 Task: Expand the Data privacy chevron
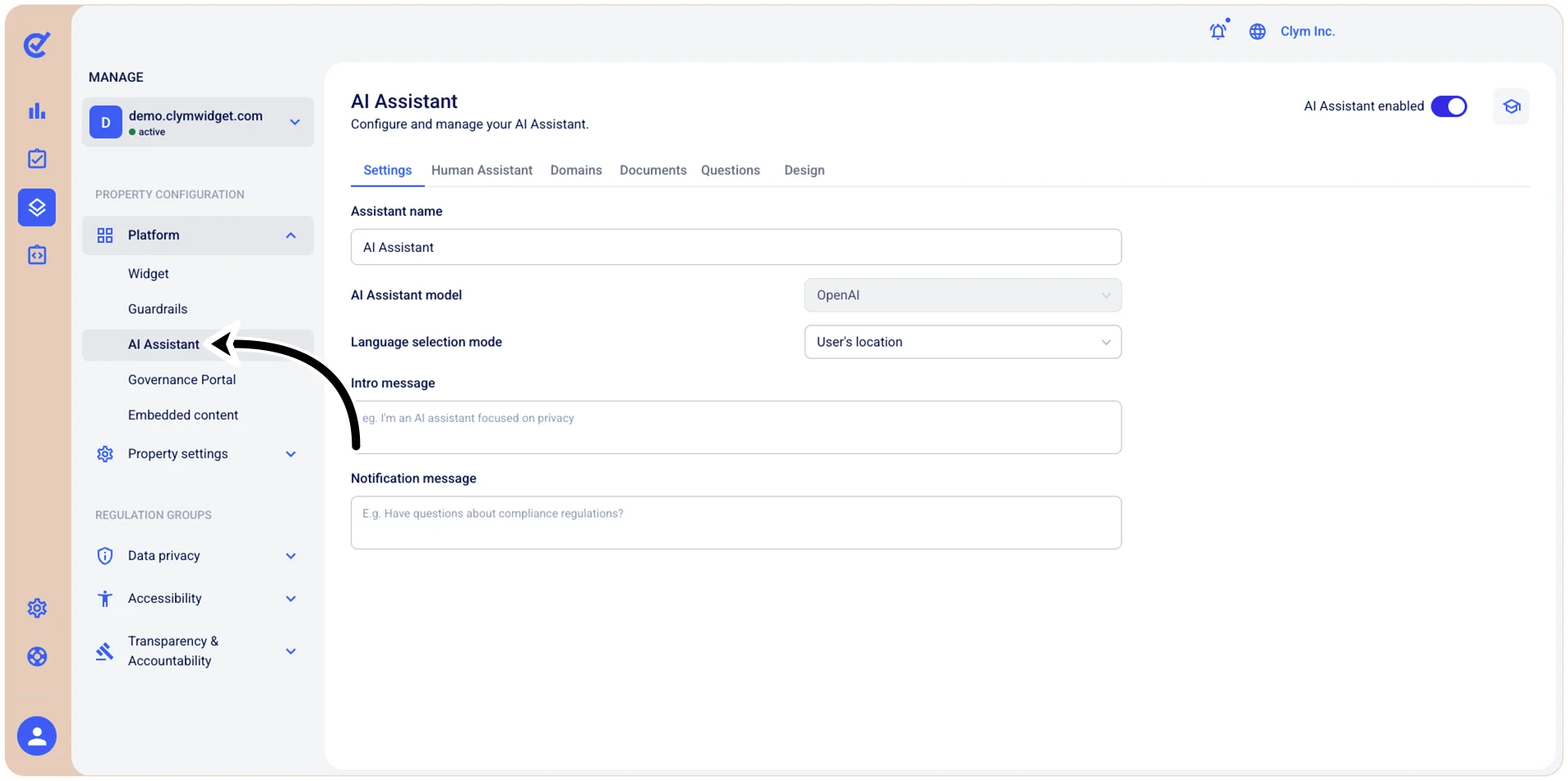pyautogui.click(x=290, y=556)
